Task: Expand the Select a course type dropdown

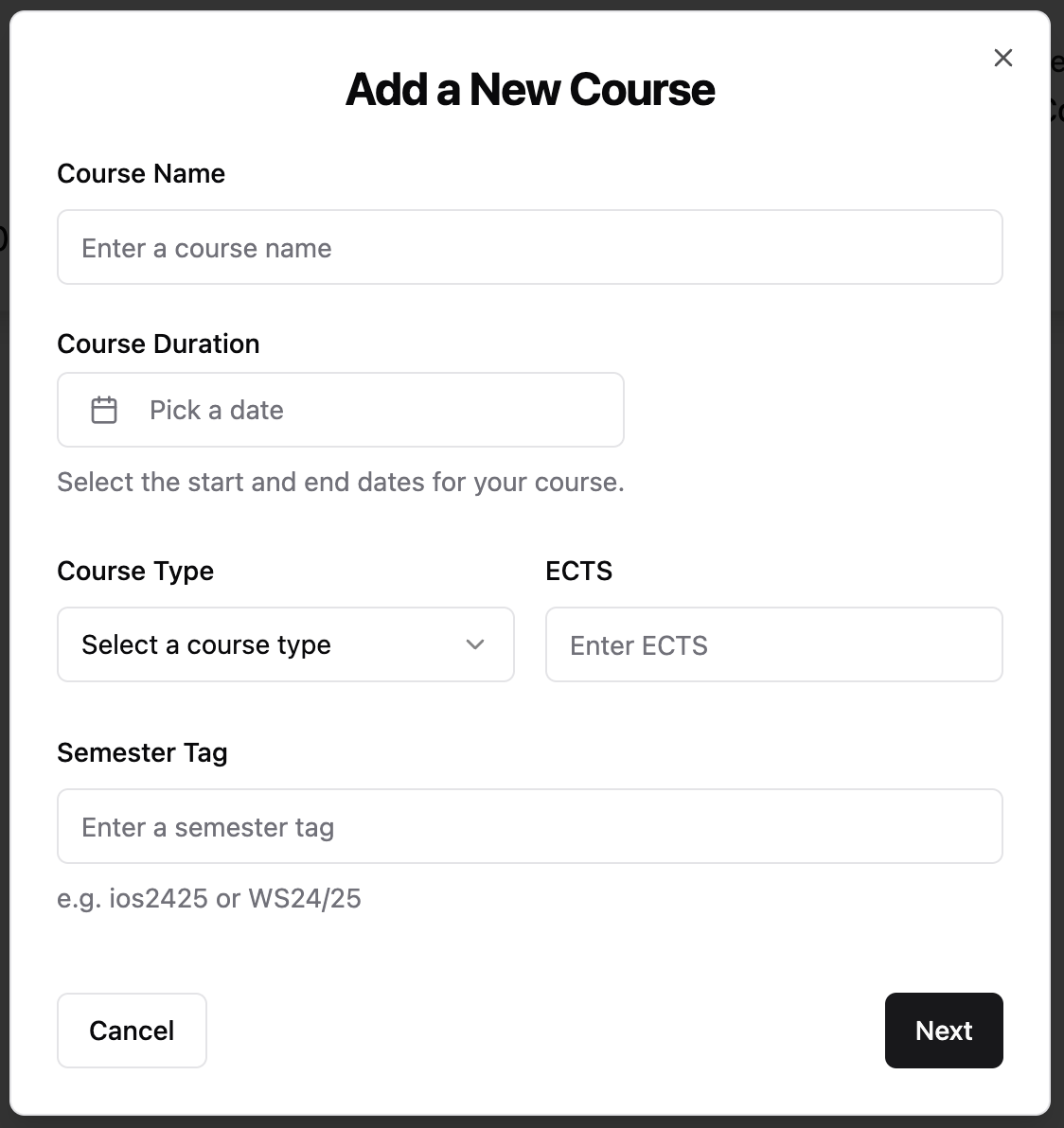Action: point(284,644)
